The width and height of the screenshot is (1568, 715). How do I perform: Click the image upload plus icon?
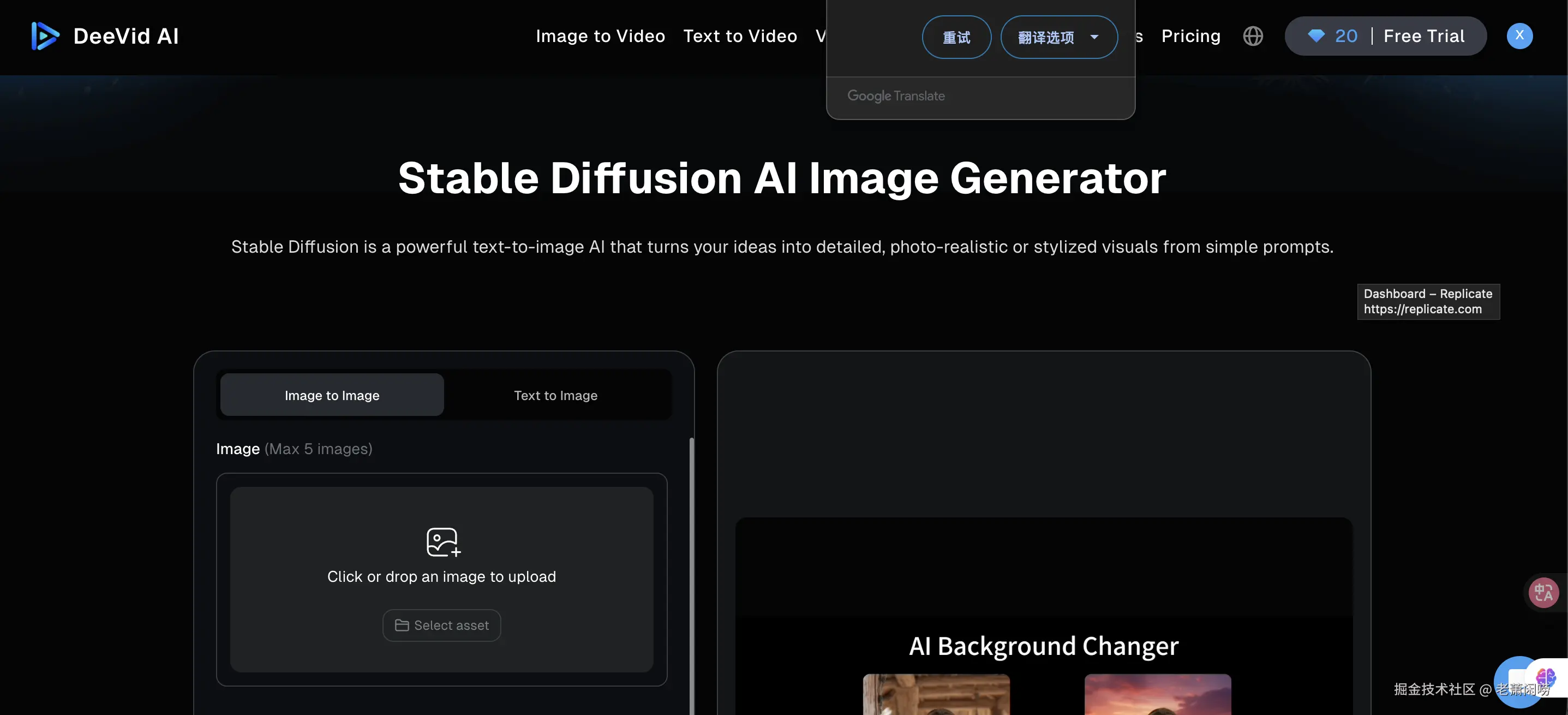[442, 541]
